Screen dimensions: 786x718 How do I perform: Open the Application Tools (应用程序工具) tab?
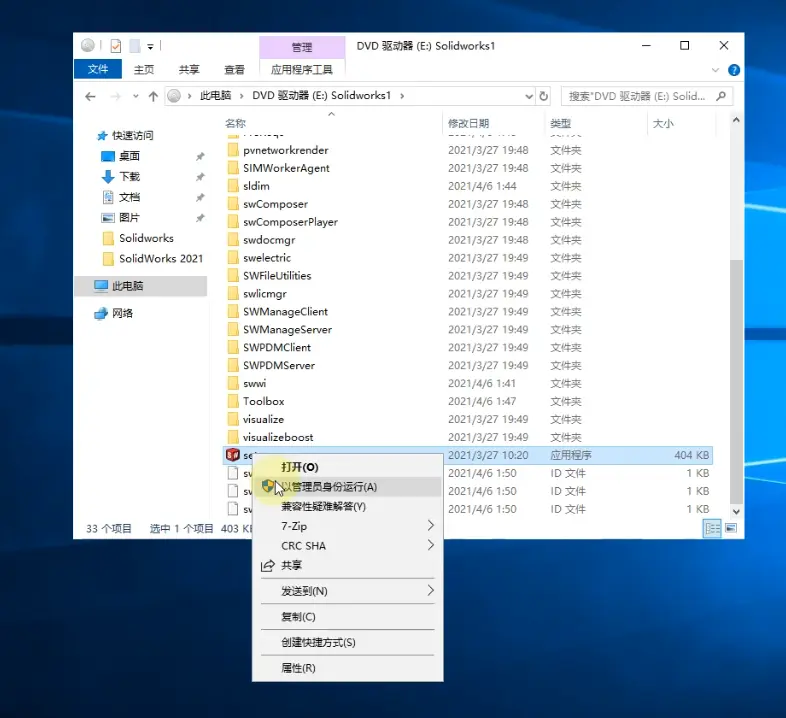point(302,69)
